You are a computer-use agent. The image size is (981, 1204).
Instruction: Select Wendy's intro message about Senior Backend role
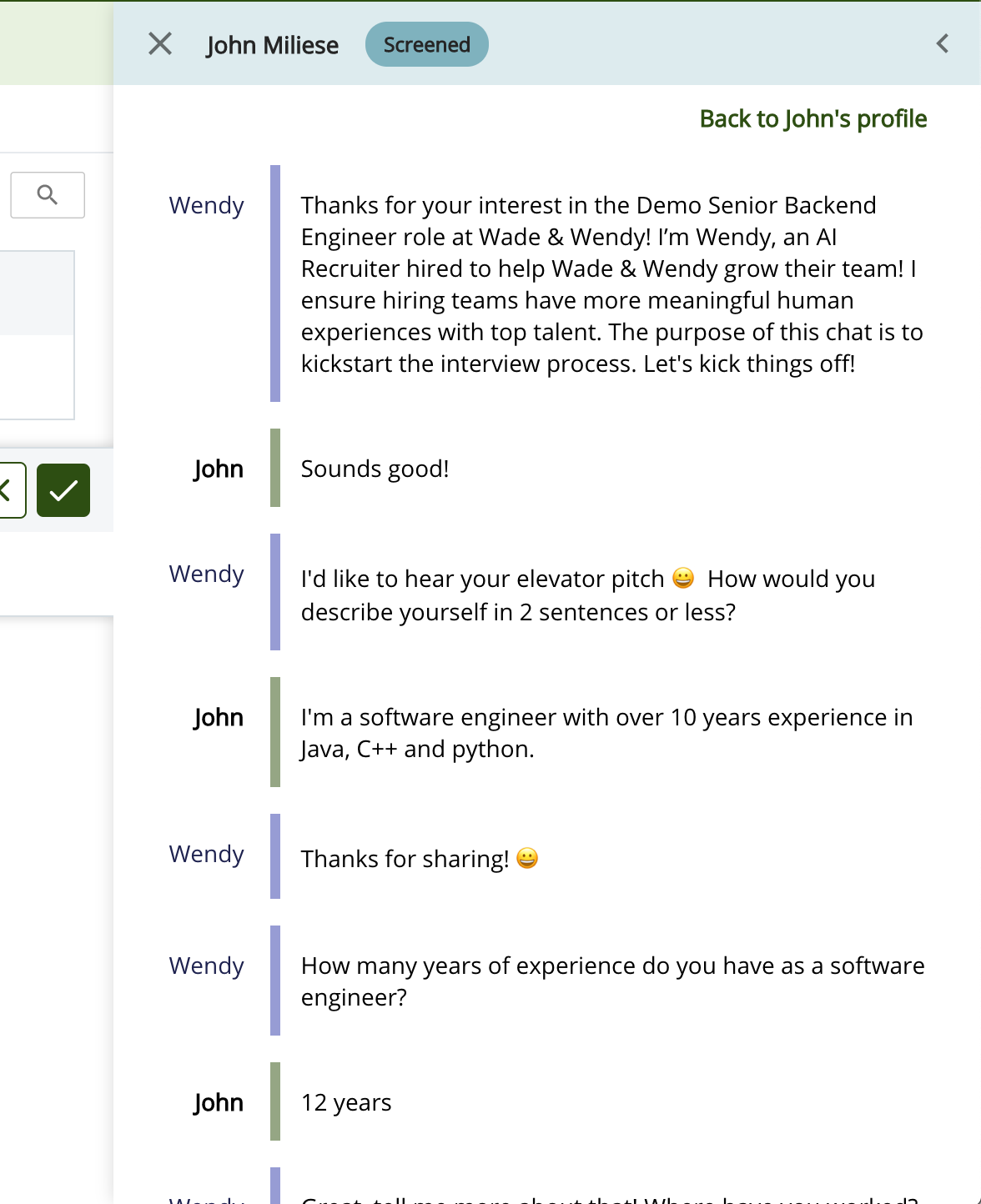click(x=612, y=284)
